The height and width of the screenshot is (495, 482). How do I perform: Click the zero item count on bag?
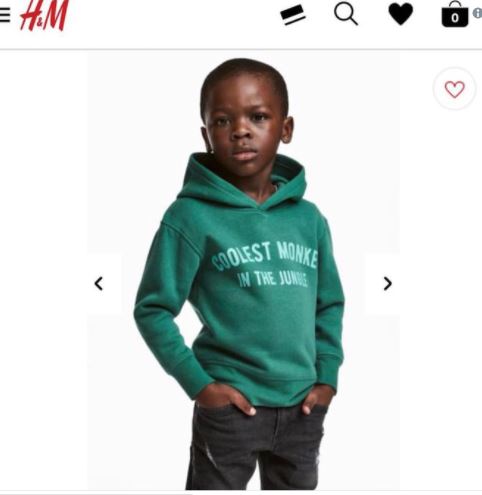coord(455,18)
